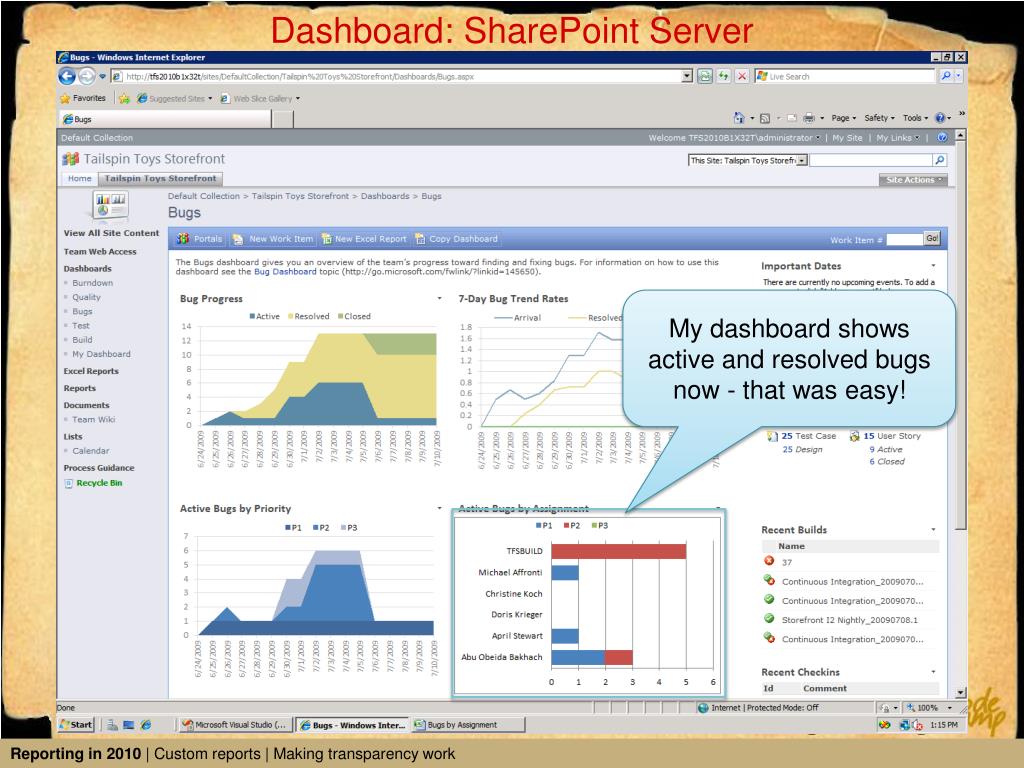
Task: Expand the Important Dates web part menu
Action: pyautogui.click(x=933, y=265)
